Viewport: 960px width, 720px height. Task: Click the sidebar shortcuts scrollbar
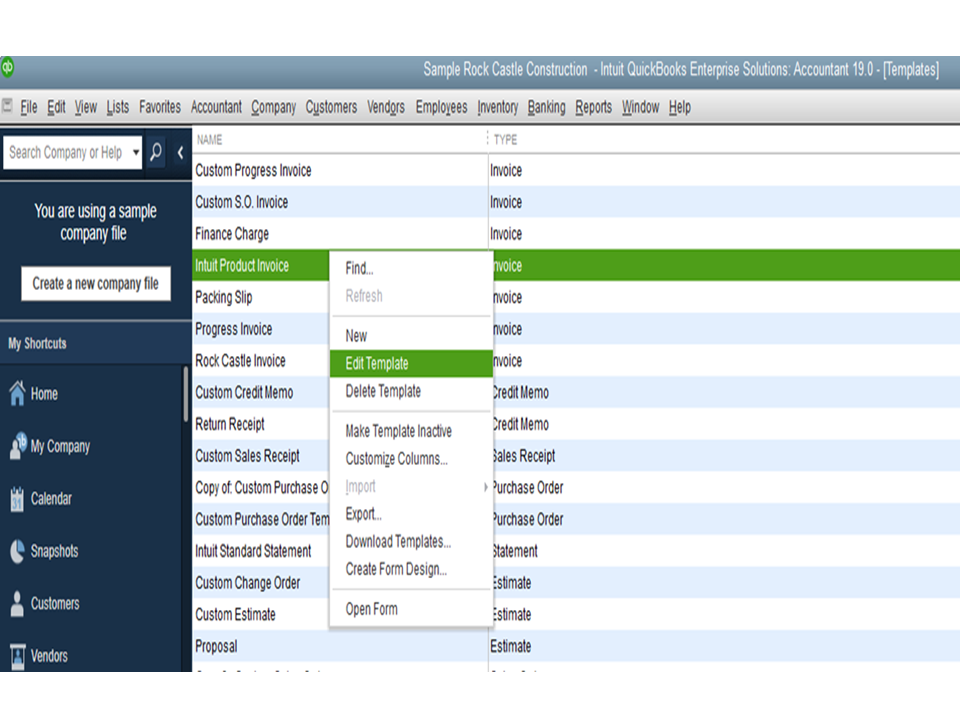click(x=186, y=394)
